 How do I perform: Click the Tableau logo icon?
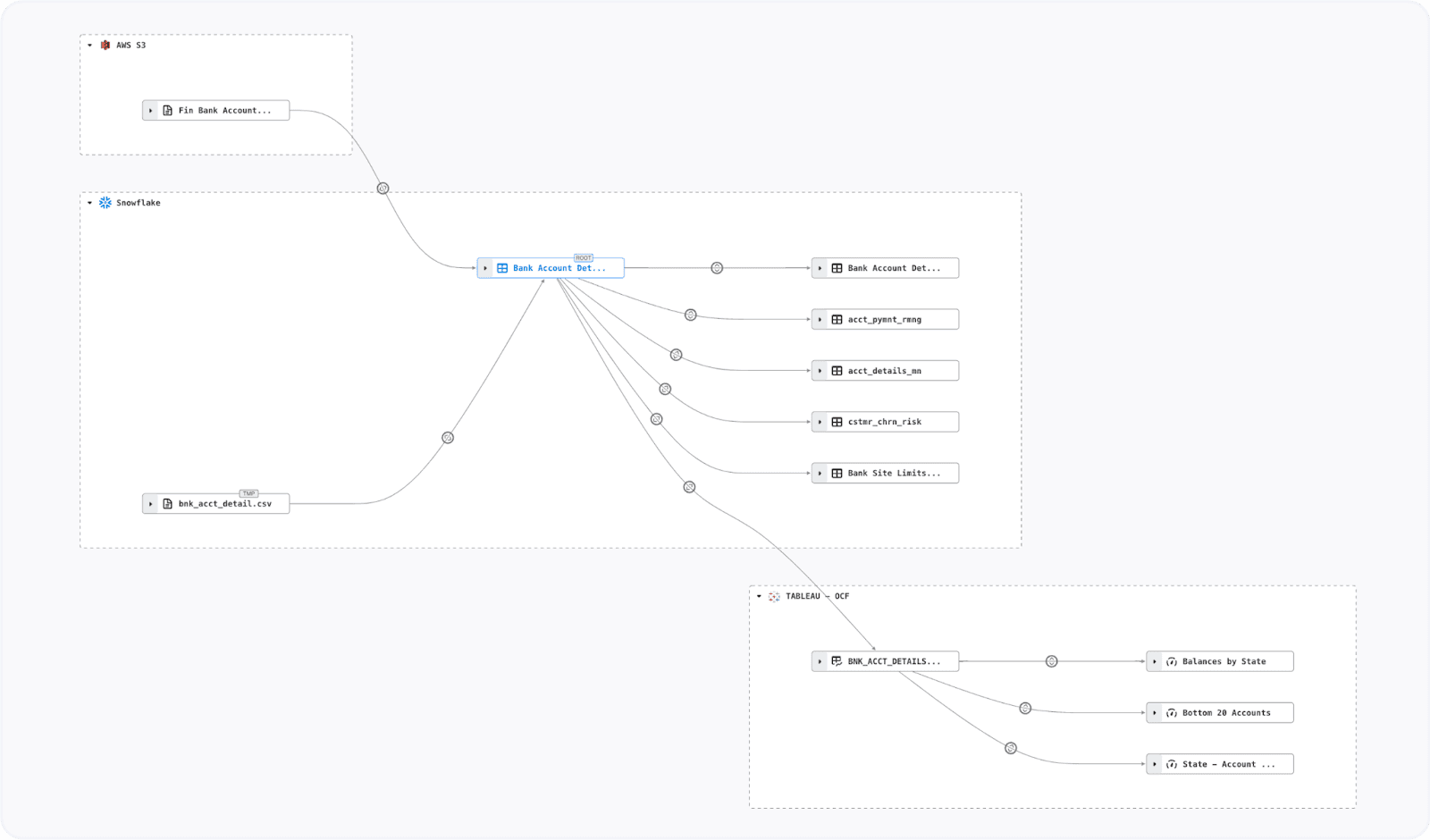tap(774, 596)
